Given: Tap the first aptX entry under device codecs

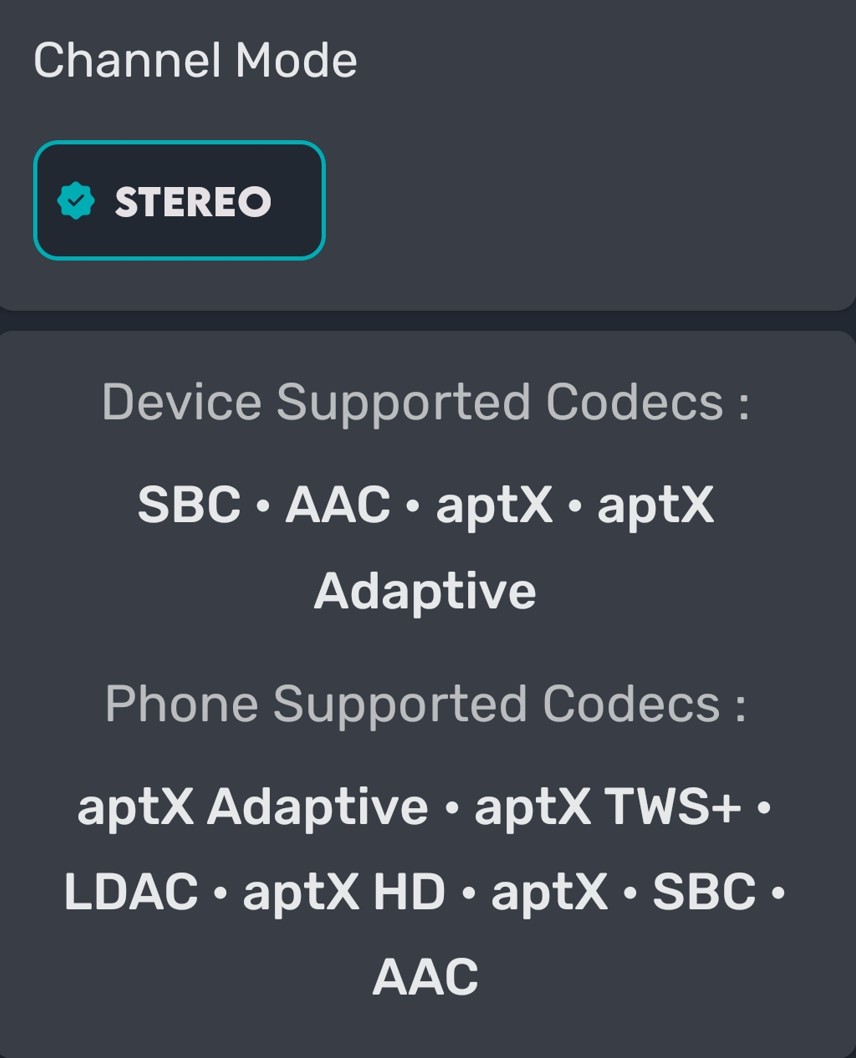Looking at the screenshot, I should pyautogui.click(x=494, y=505).
